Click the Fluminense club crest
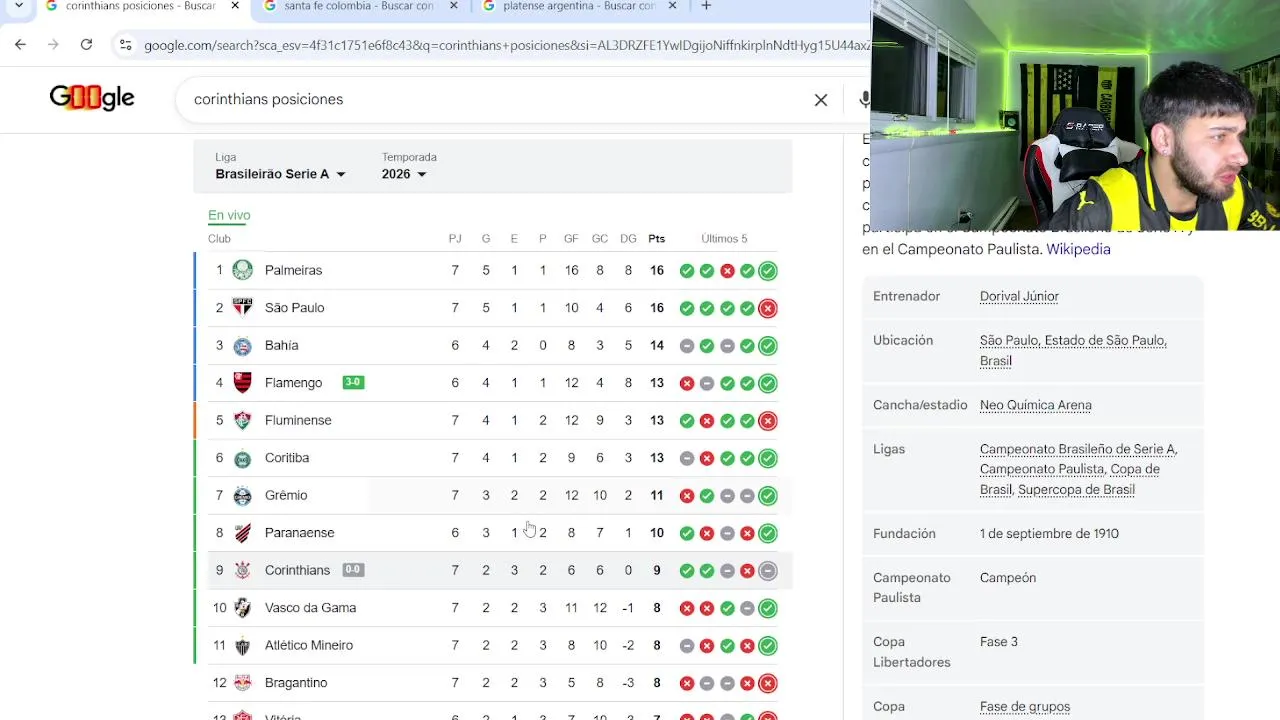This screenshot has height=720, width=1280. (242, 420)
